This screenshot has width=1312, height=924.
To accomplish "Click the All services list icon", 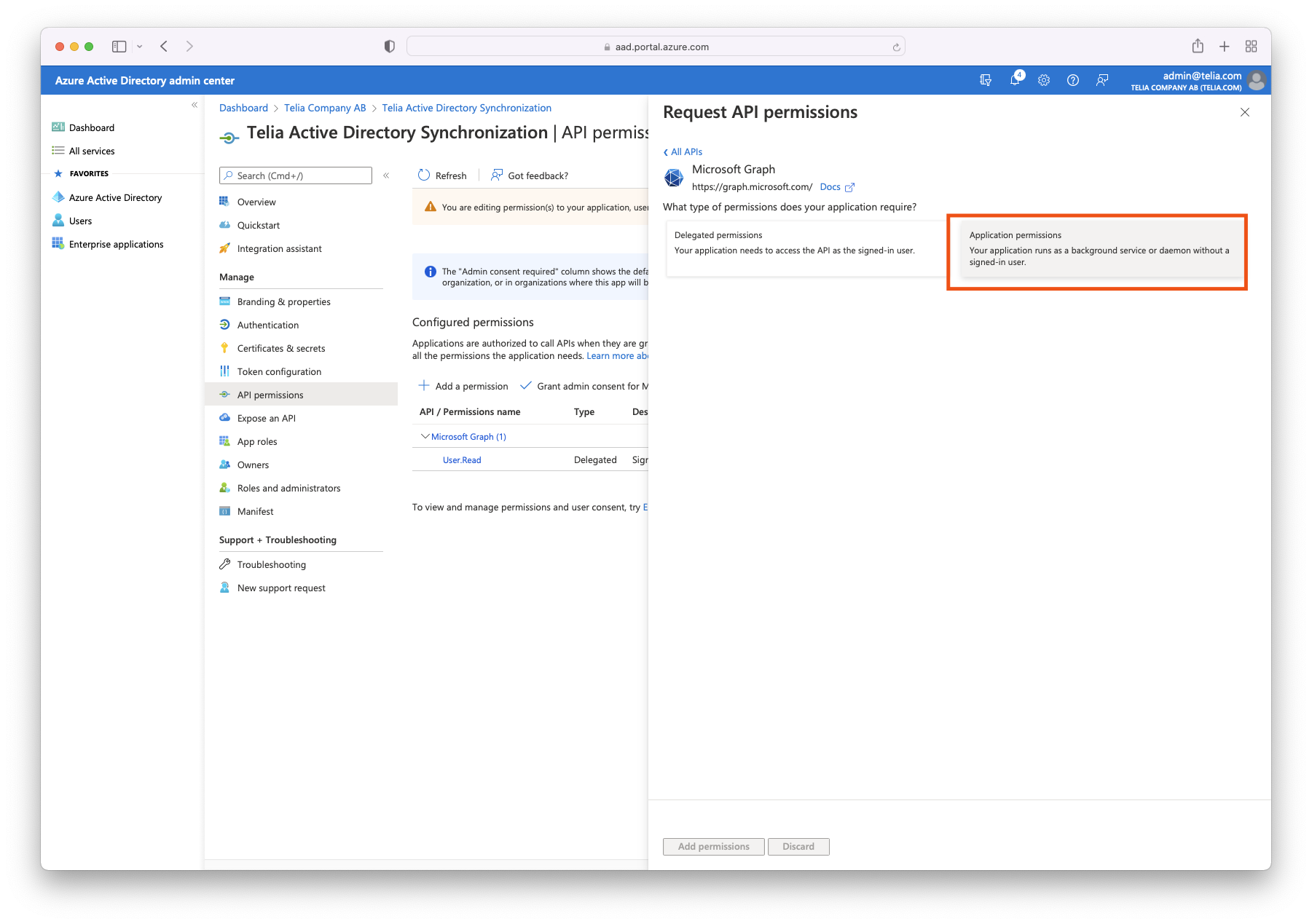I will pyautogui.click(x=58, y=151).
